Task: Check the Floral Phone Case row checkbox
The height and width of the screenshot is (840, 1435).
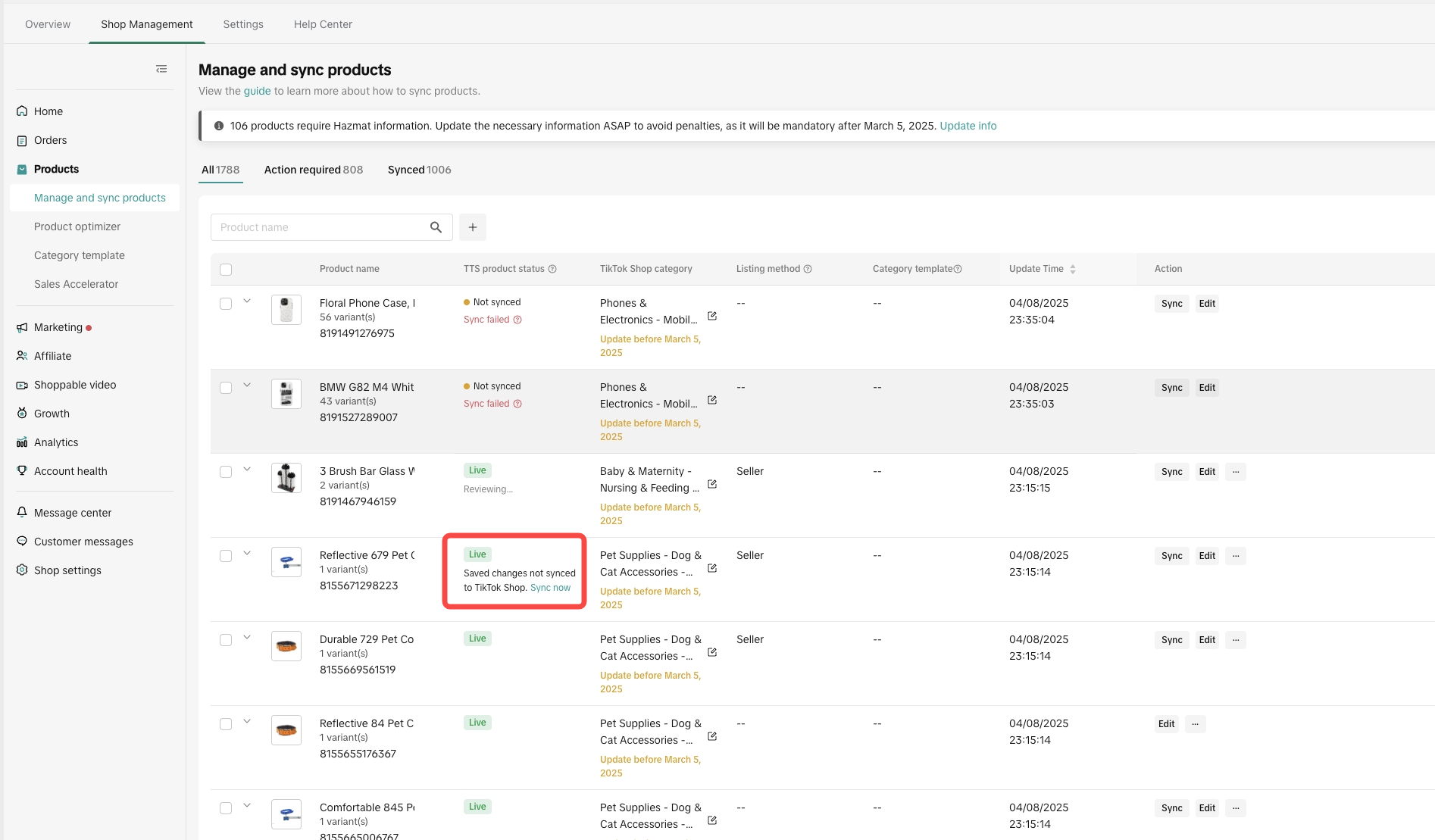Action: coord(226,304)
